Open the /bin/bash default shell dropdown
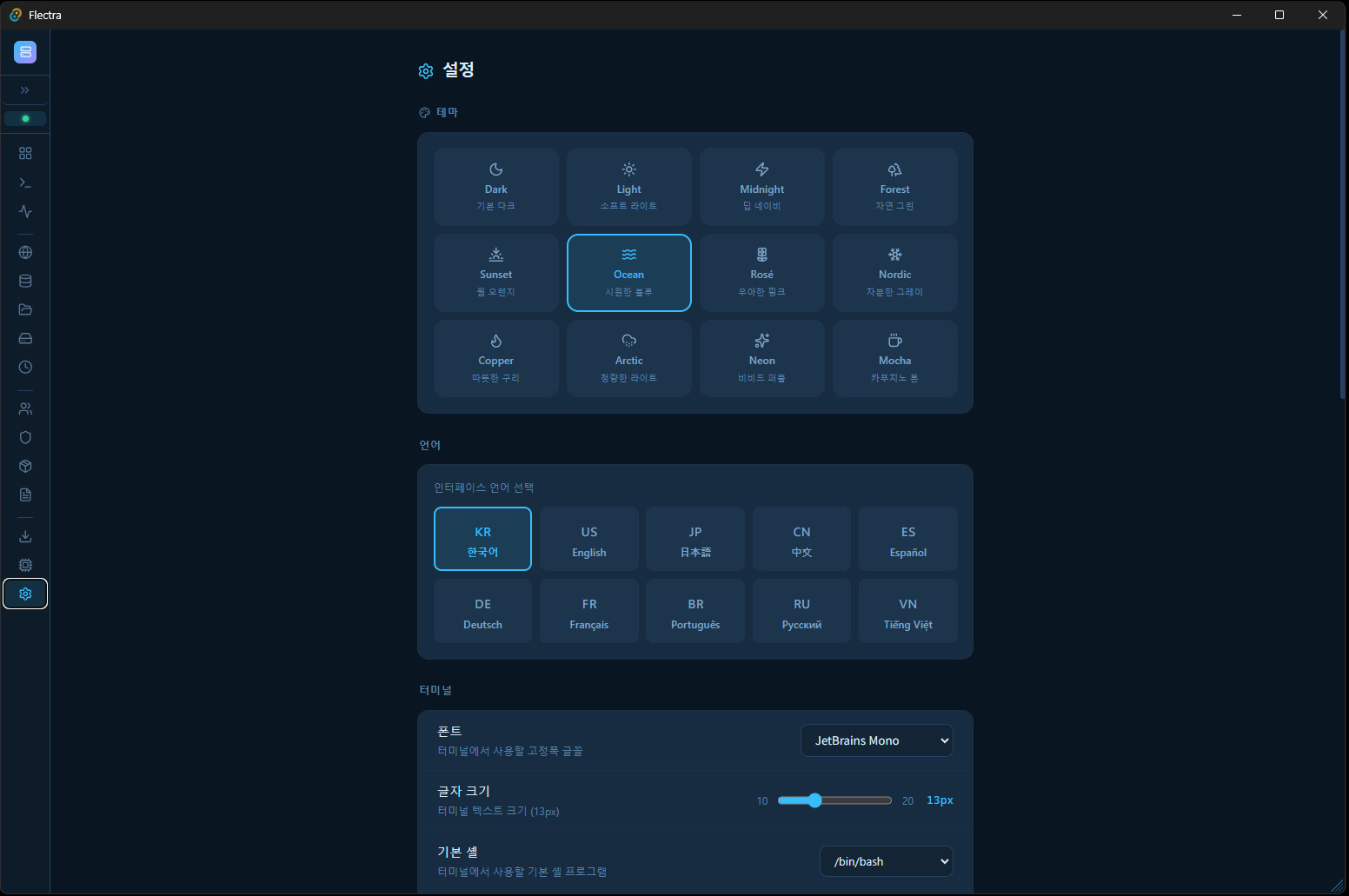 point(886,861)
